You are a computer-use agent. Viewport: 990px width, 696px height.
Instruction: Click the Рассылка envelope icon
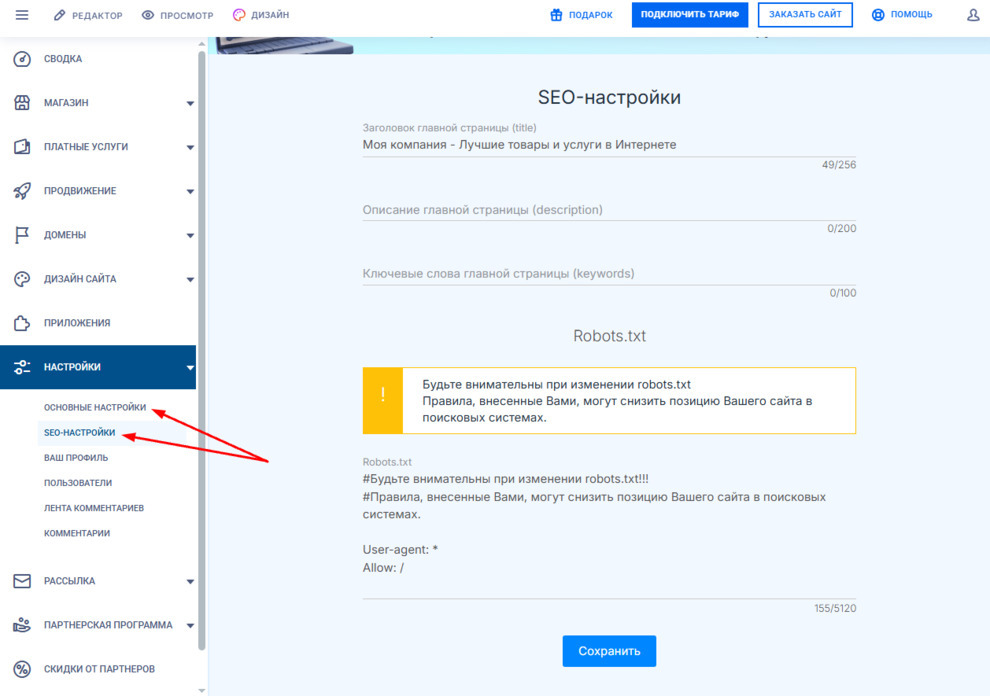click(22, 581)
